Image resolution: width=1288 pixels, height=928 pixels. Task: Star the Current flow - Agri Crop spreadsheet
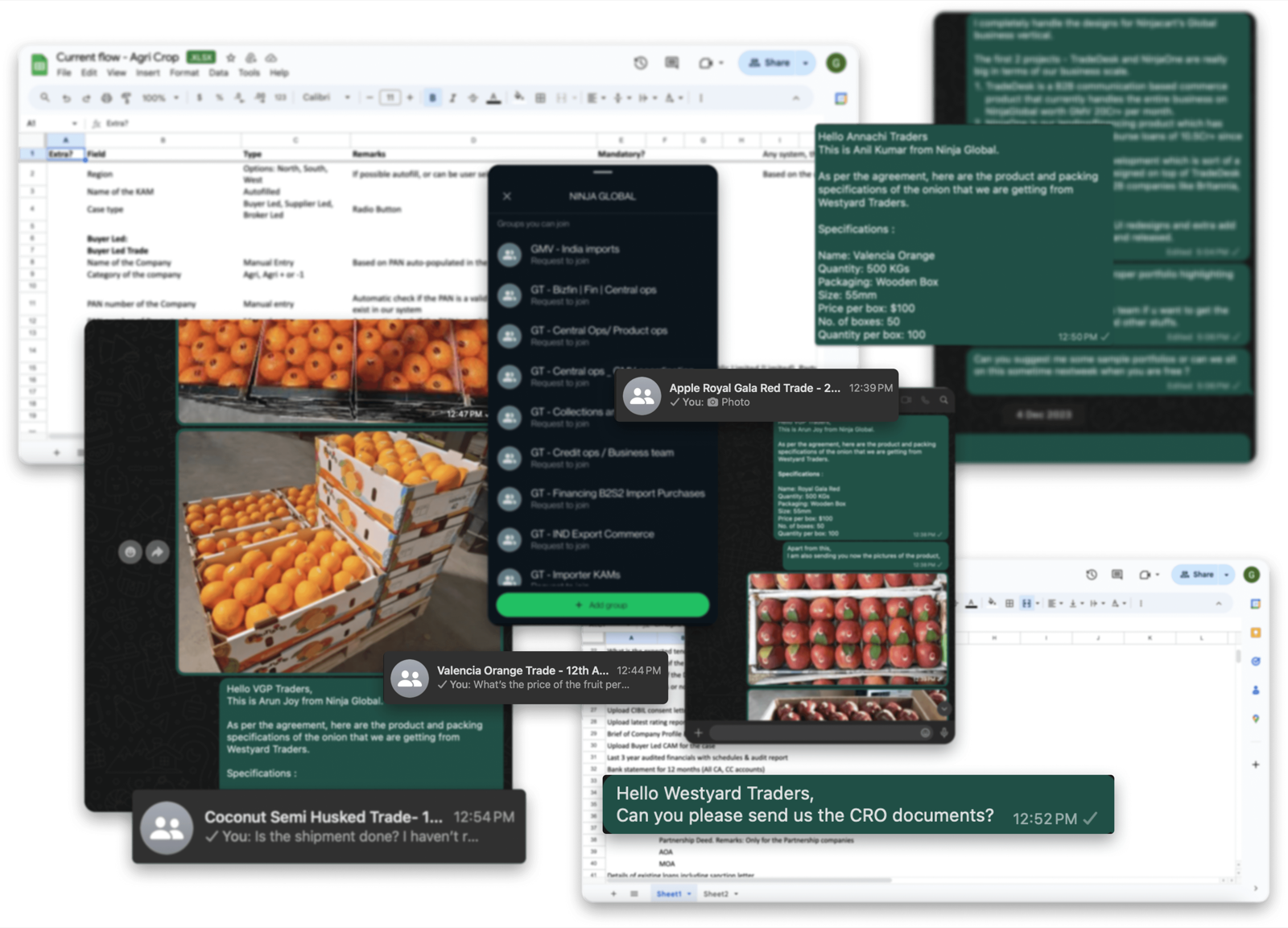pyautogui.click(x=231, y=58)
